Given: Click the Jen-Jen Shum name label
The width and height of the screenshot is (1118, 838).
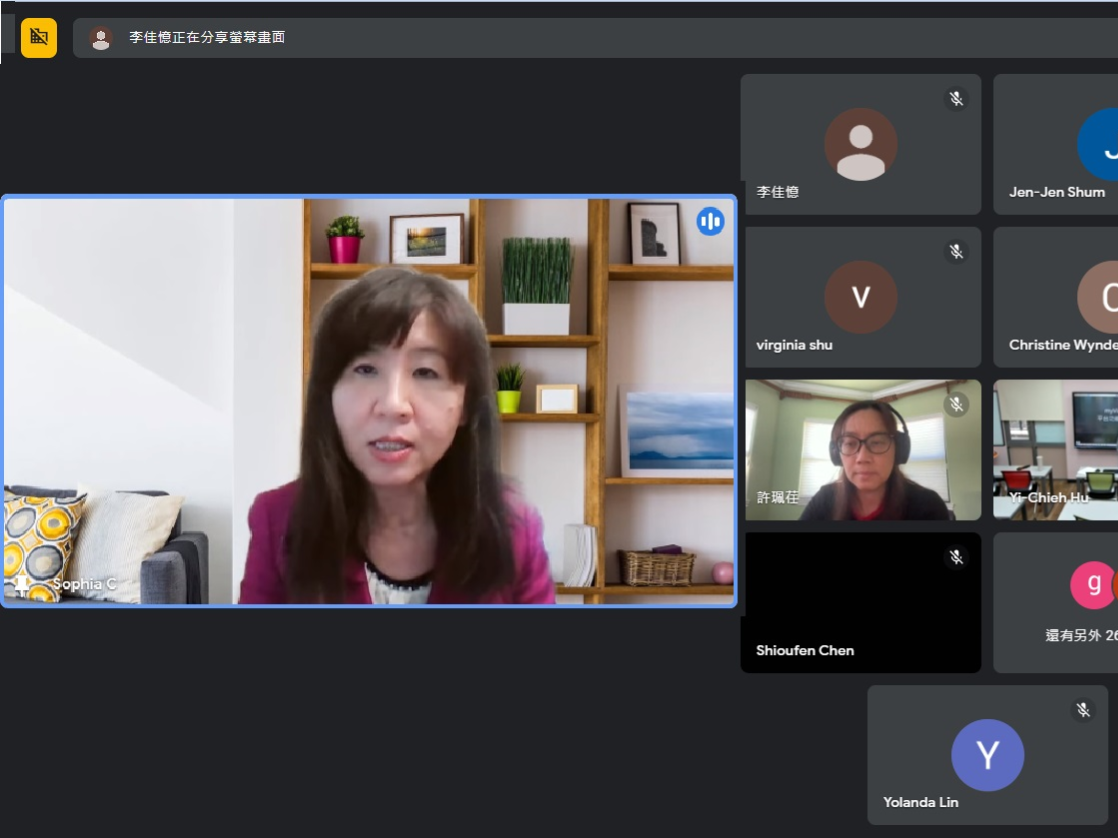Looking at the screenshot, I should [1056, 192].
